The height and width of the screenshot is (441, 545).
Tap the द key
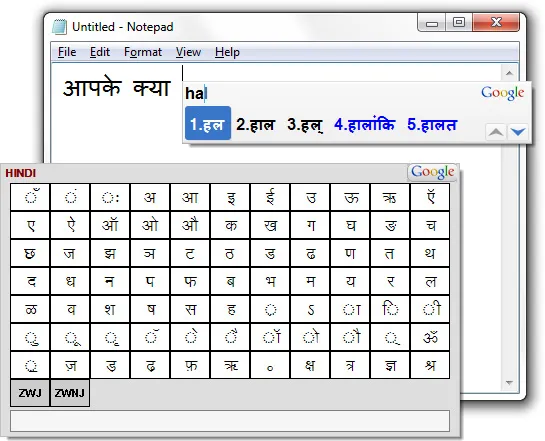(x=30, y=281)
